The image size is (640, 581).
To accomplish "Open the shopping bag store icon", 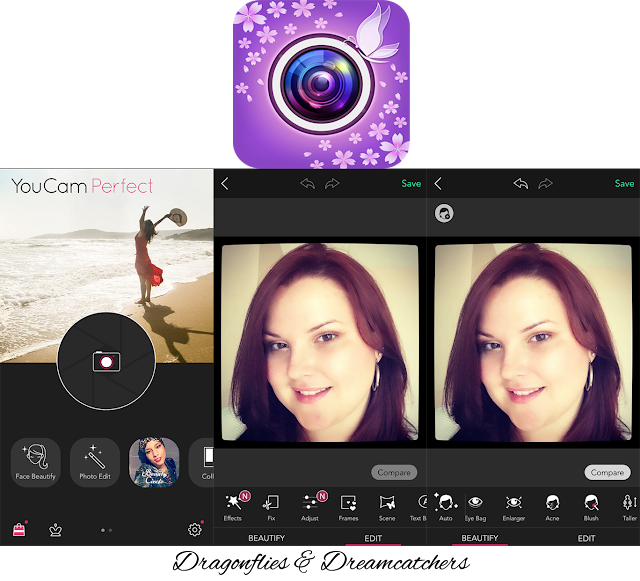I will pos(19,530).
